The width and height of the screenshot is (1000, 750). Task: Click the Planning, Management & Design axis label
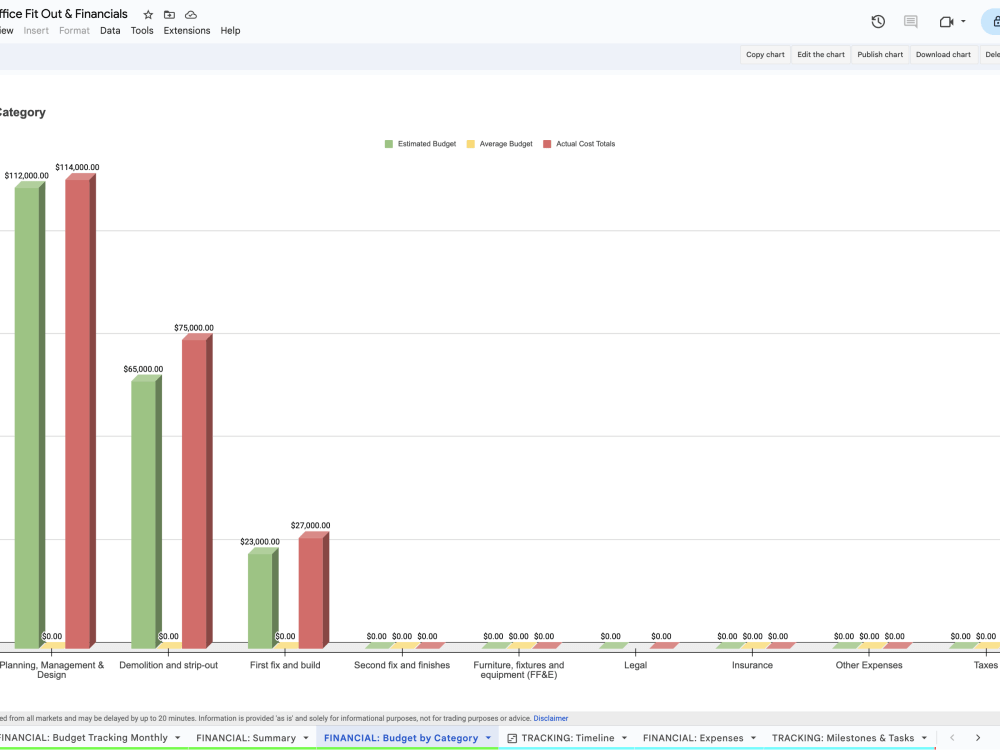pos(52,670)
